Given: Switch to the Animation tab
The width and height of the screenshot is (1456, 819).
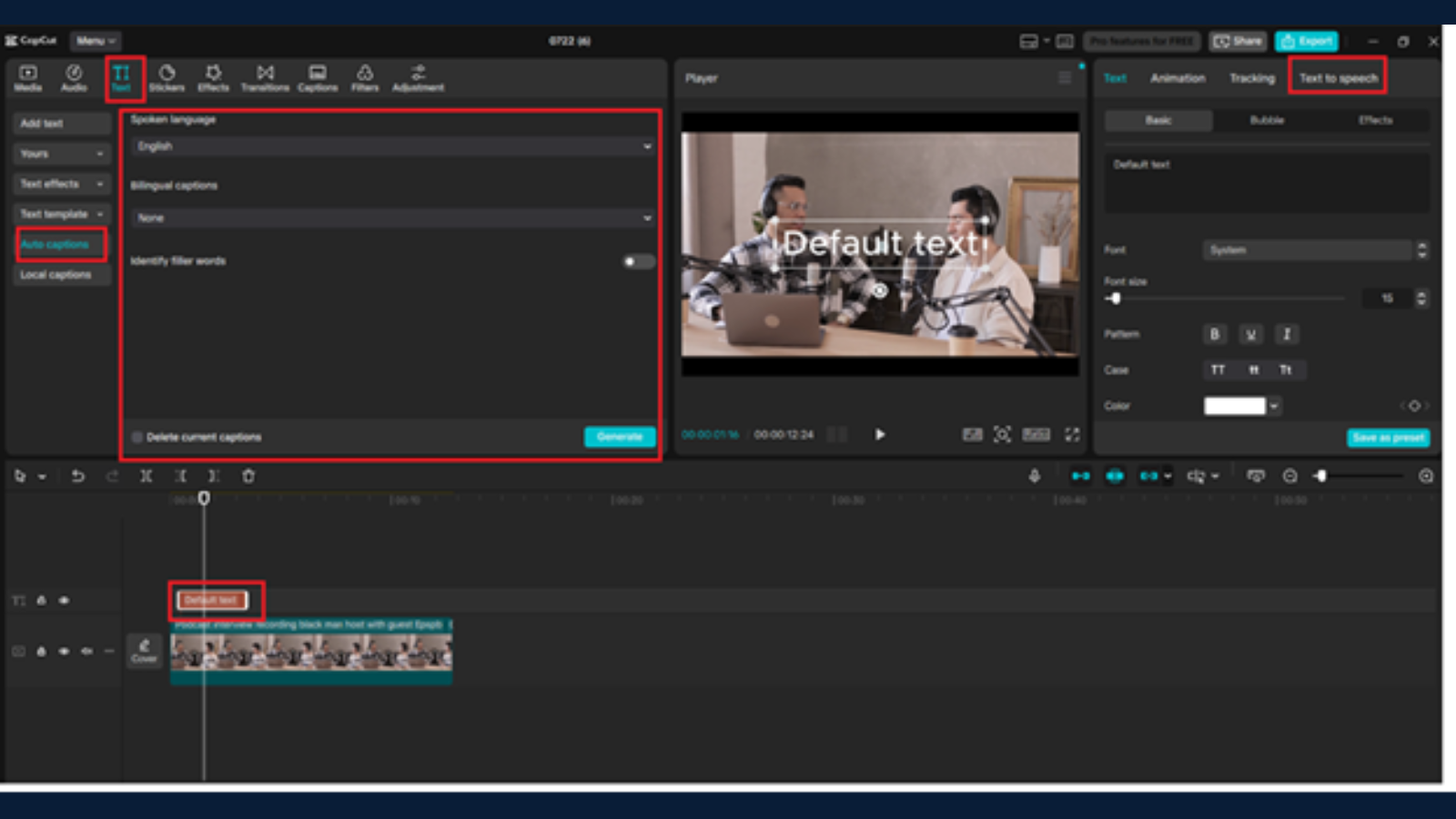Looking at the screenshot, I should pos(1178,78).
